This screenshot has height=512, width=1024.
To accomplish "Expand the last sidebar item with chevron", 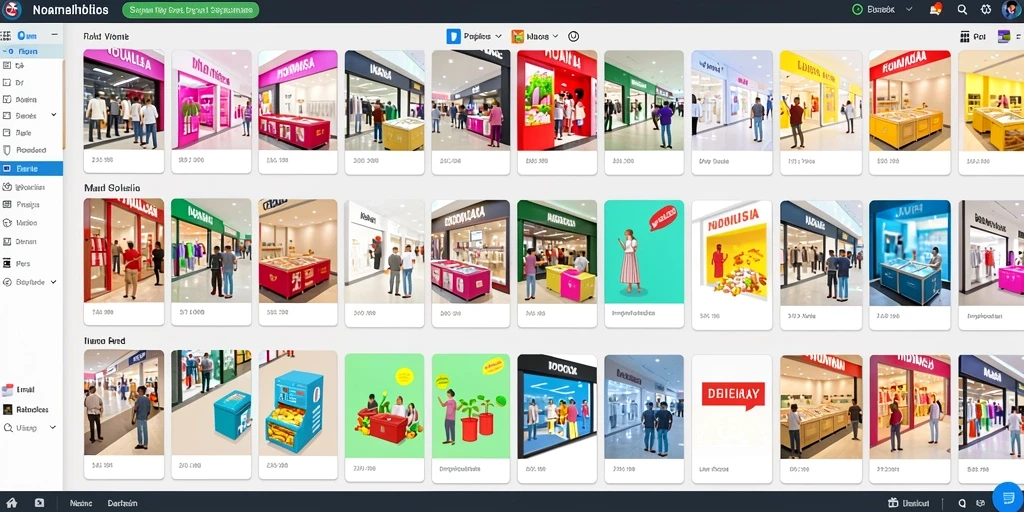I will (x=31, y=428).
